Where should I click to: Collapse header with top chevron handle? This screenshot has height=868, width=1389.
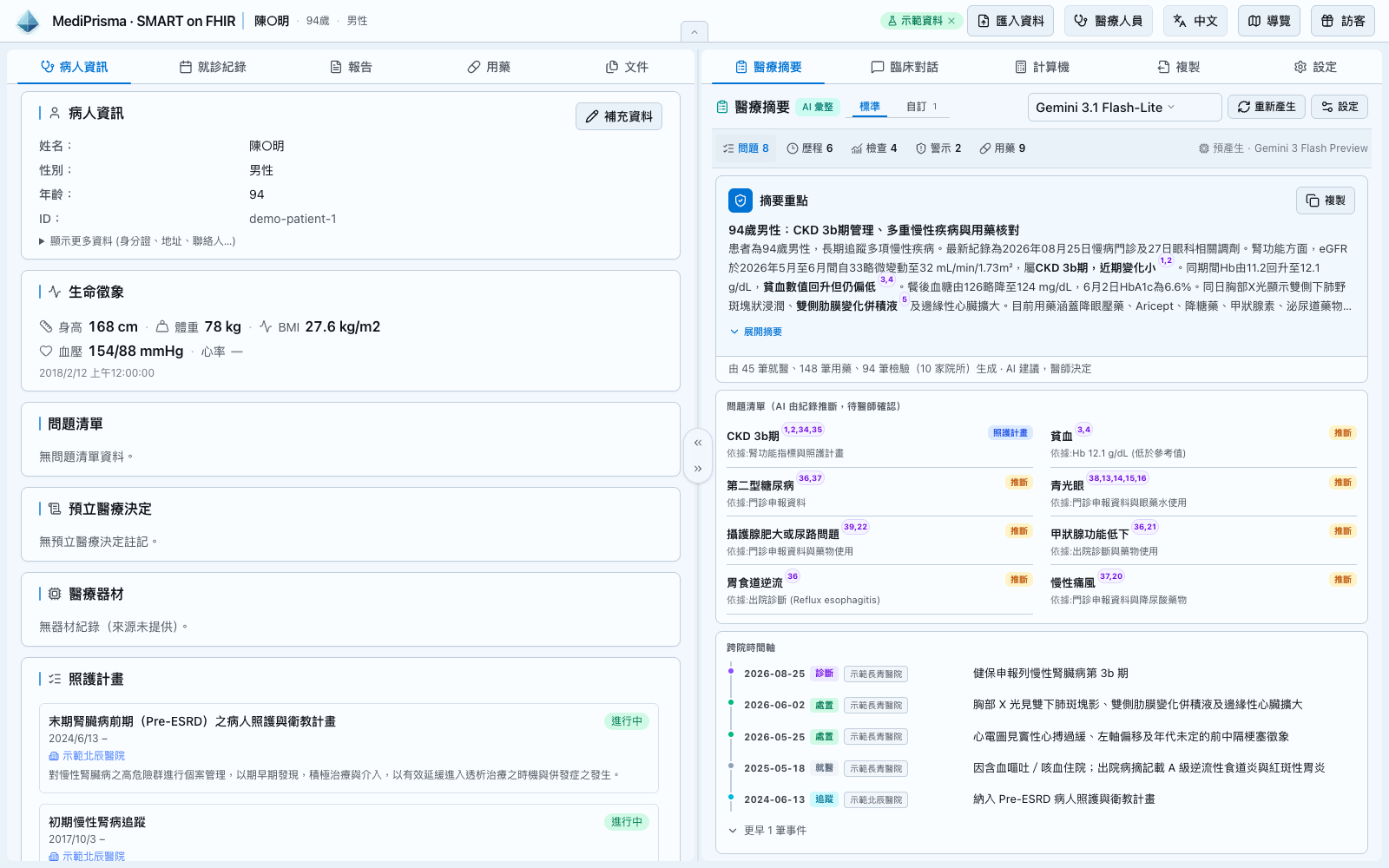(694, 32)
